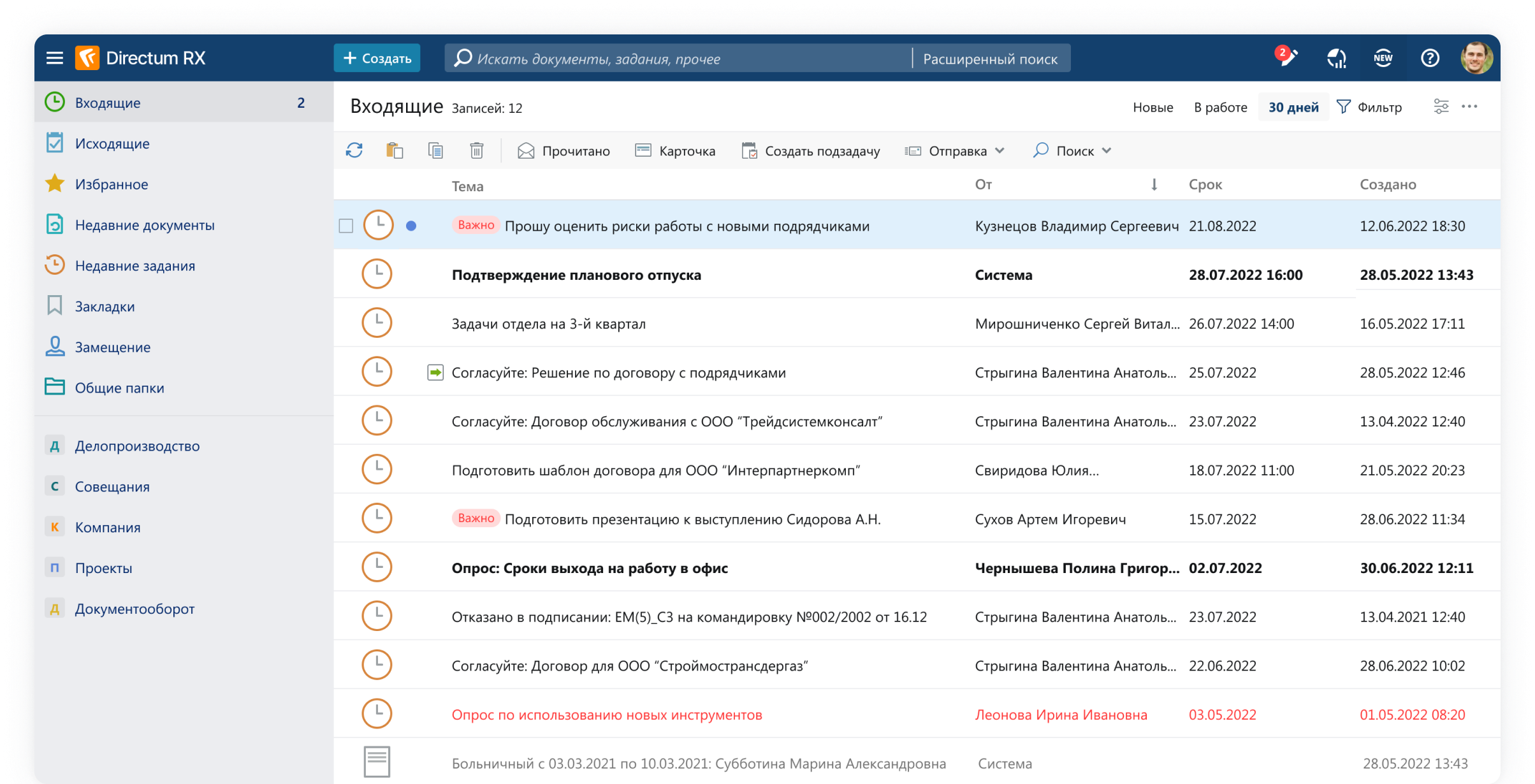Tick the checkbox on the first task row
Image resolution: width=1535 pixels, height=784 pixels.
pos(346,226)
